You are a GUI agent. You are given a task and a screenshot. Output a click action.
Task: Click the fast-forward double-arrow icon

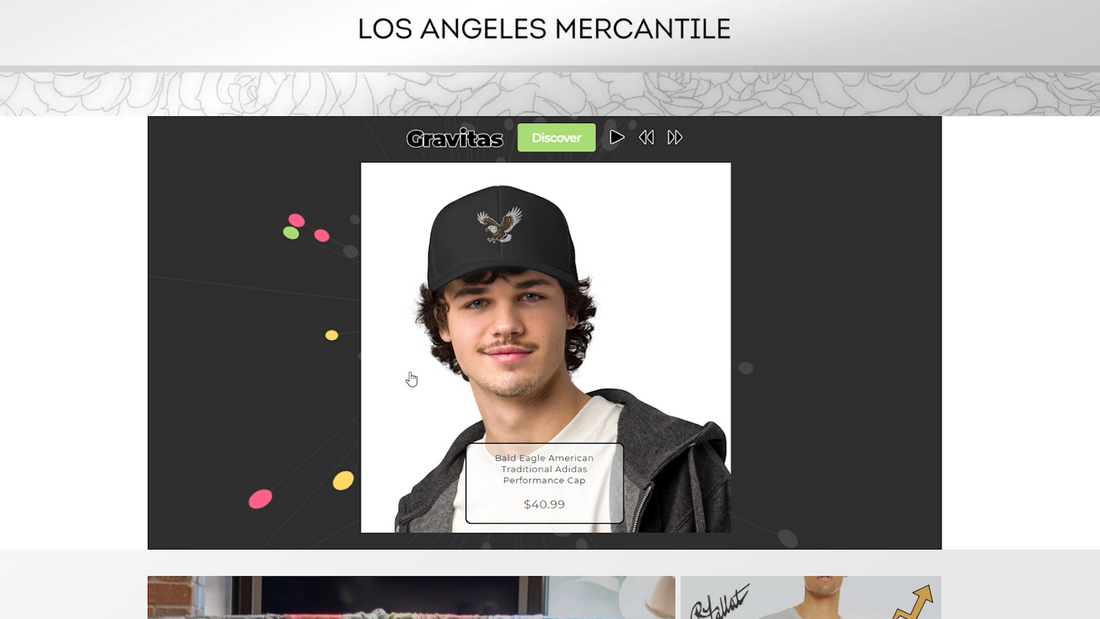[x=675, y=138]
